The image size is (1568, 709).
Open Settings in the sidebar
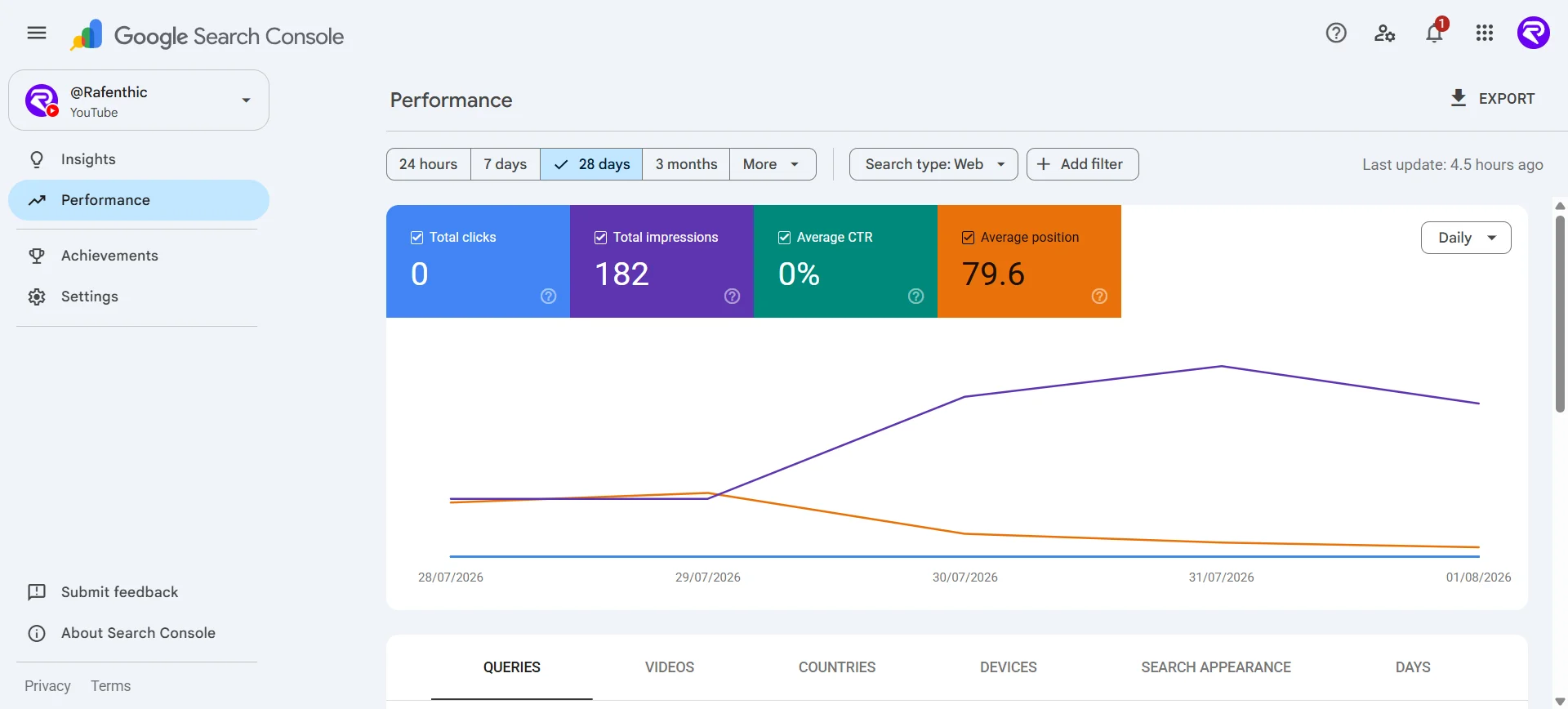139,297
